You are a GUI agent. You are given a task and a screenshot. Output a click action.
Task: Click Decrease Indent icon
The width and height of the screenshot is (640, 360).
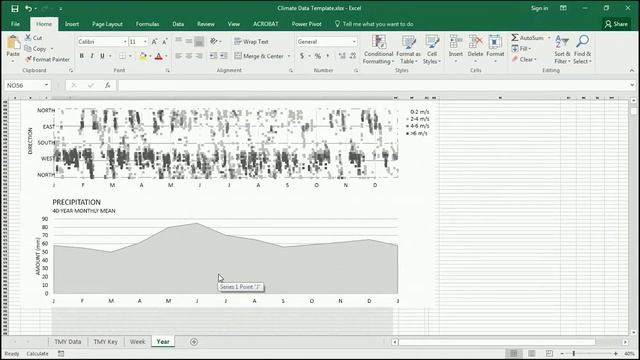pyautogui.click(x=213, y=56)
